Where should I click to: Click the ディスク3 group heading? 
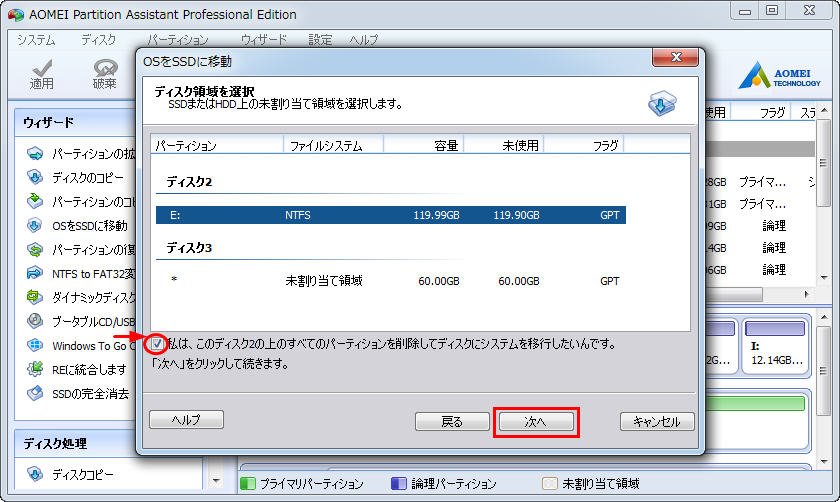point(189,248)
